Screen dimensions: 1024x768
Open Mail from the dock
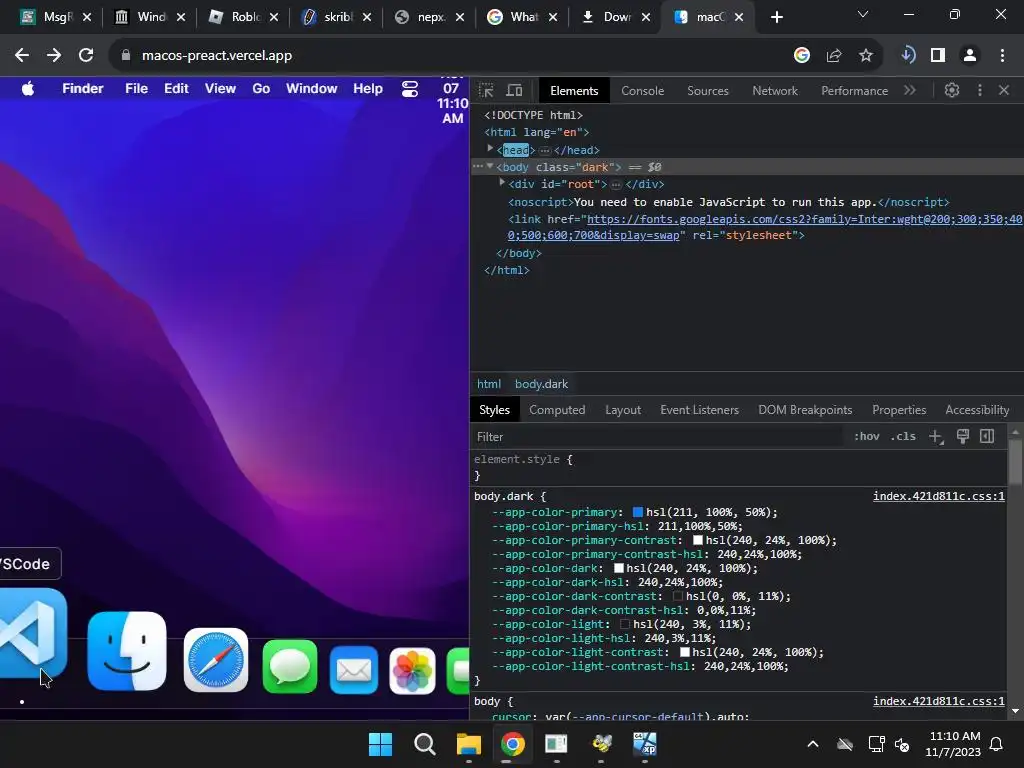(354, 670)
